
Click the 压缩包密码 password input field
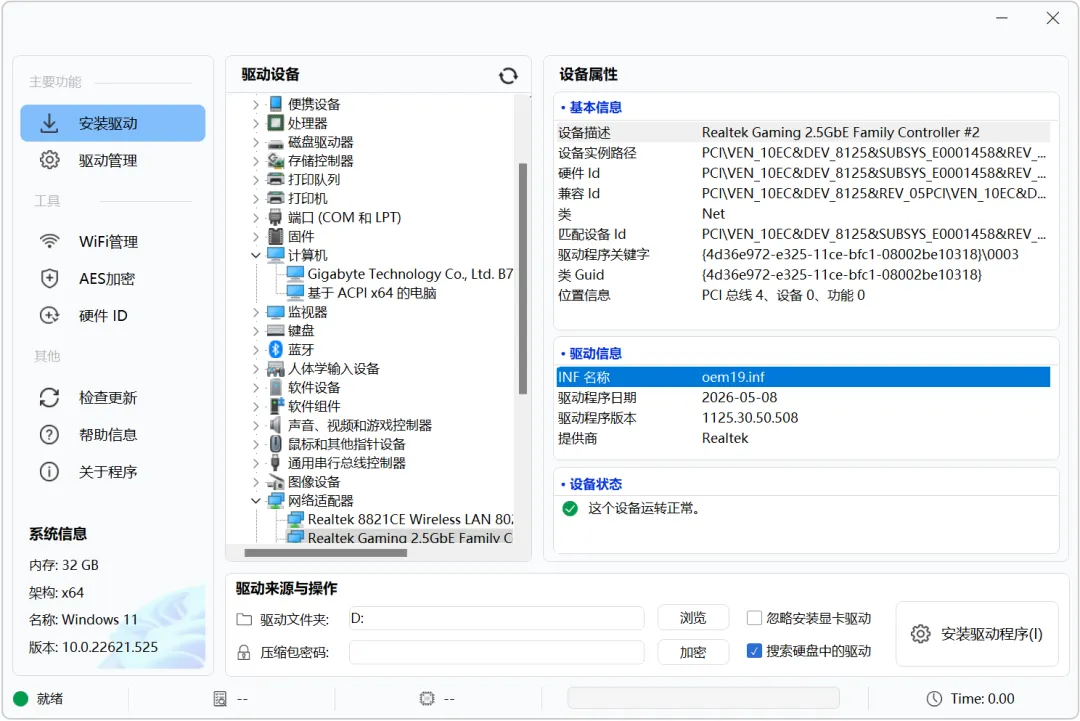point(497,652)
